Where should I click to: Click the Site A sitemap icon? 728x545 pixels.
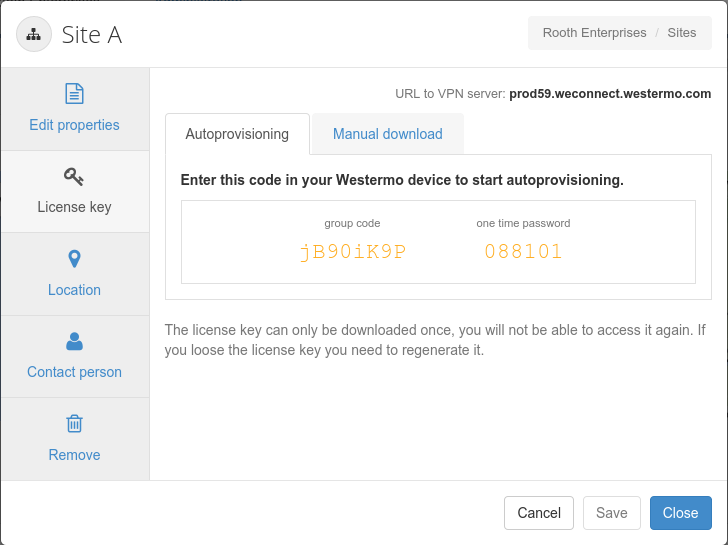click(x=34, y=34)
